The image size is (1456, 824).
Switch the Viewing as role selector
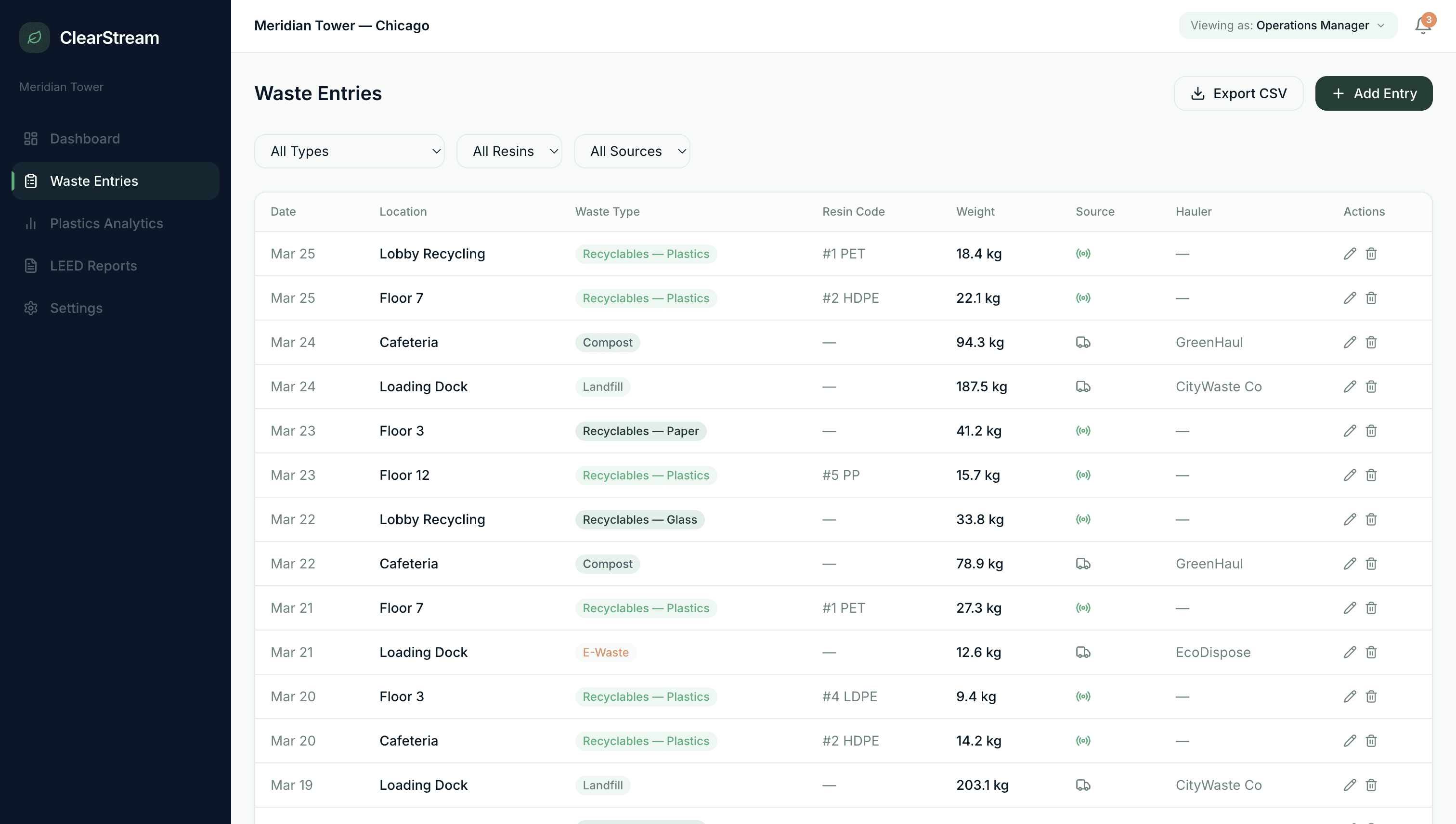coord(1288,26)
